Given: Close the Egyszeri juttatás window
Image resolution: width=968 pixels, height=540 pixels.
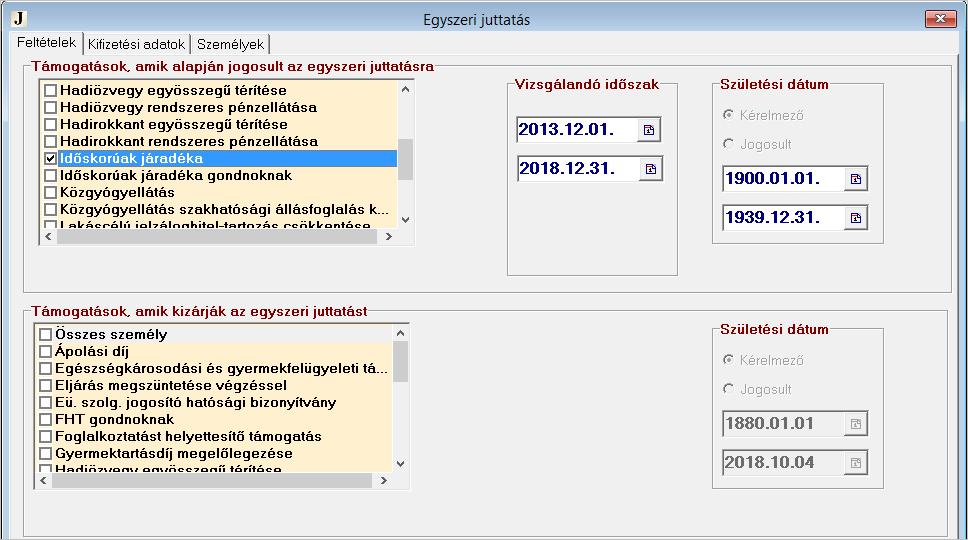Looking at the screenshot, I should click(x=940, y=19).
